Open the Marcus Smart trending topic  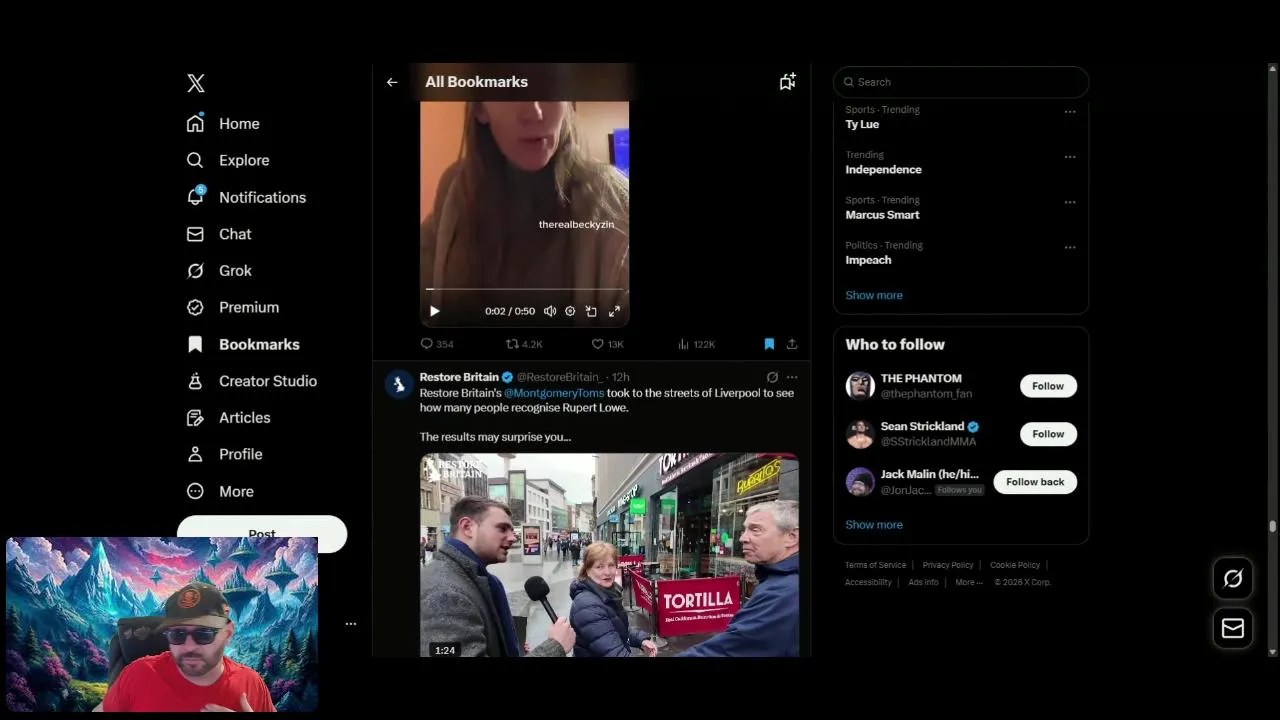882,214
